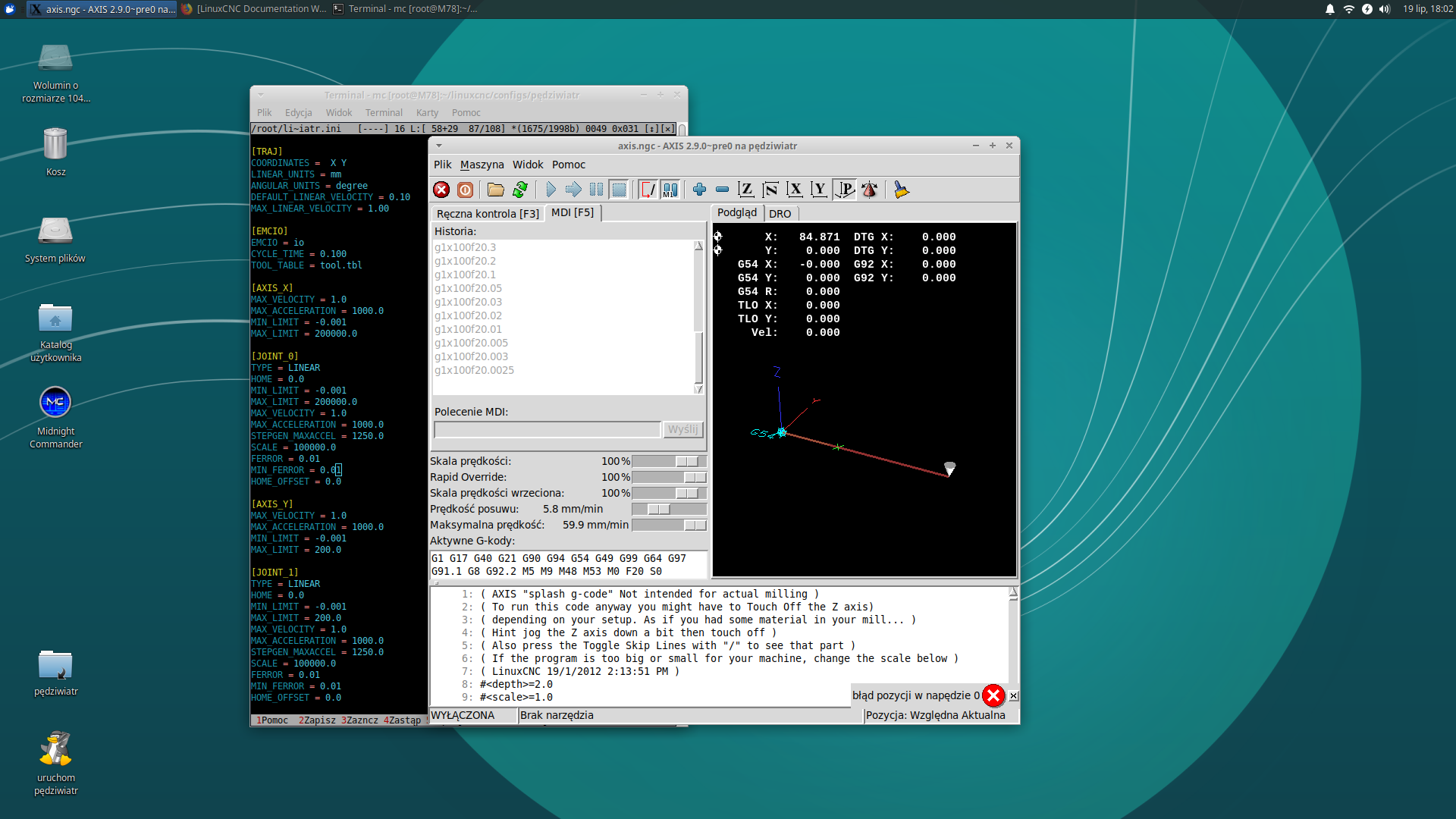Image resolution: width=1456 pixels, height=819 pixels.
Task: Zoom out preview minus icon
Action: 723,190
